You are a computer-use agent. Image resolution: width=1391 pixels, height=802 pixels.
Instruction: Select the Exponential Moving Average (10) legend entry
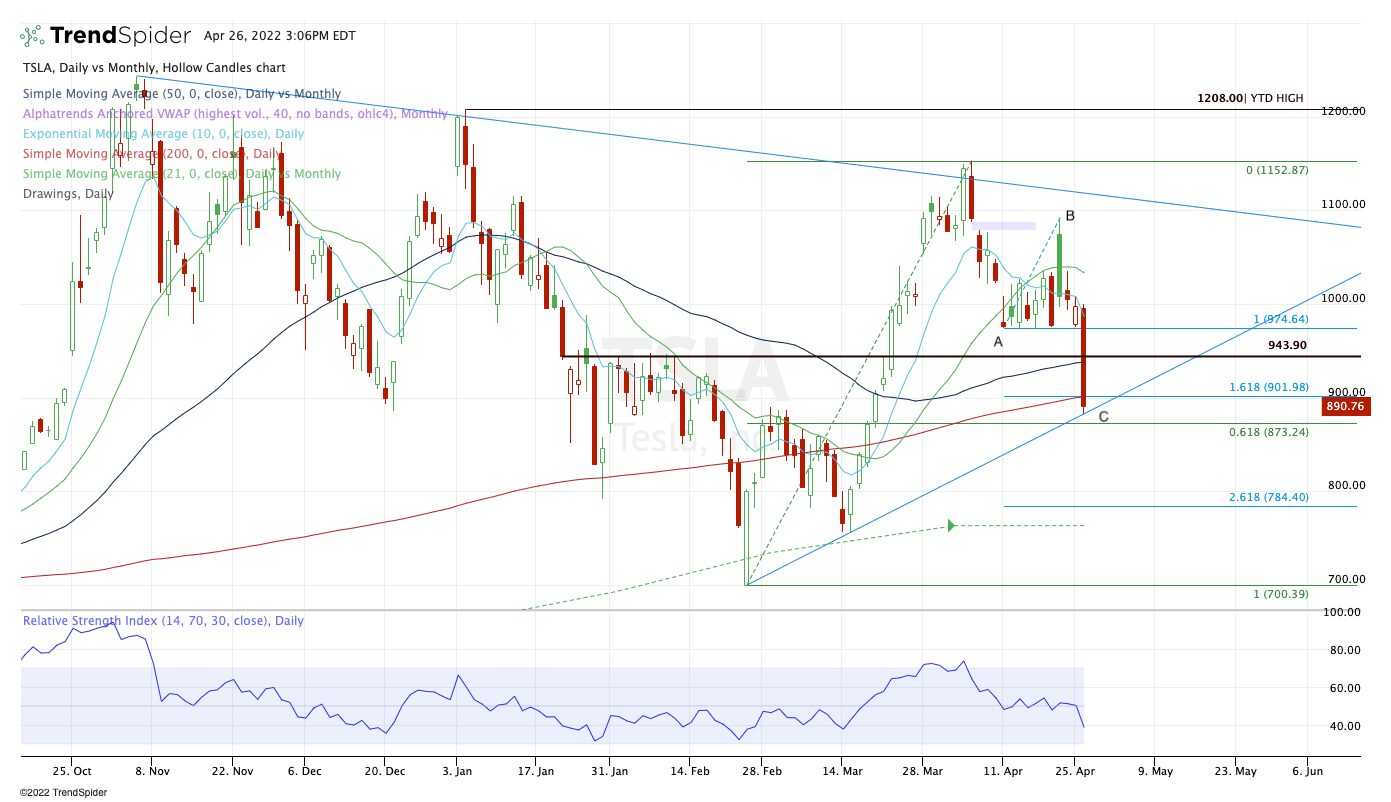pos(163,134)
